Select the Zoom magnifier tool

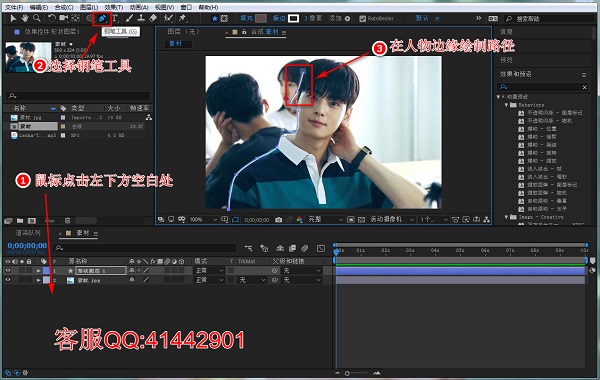click(x=37, y=18)
